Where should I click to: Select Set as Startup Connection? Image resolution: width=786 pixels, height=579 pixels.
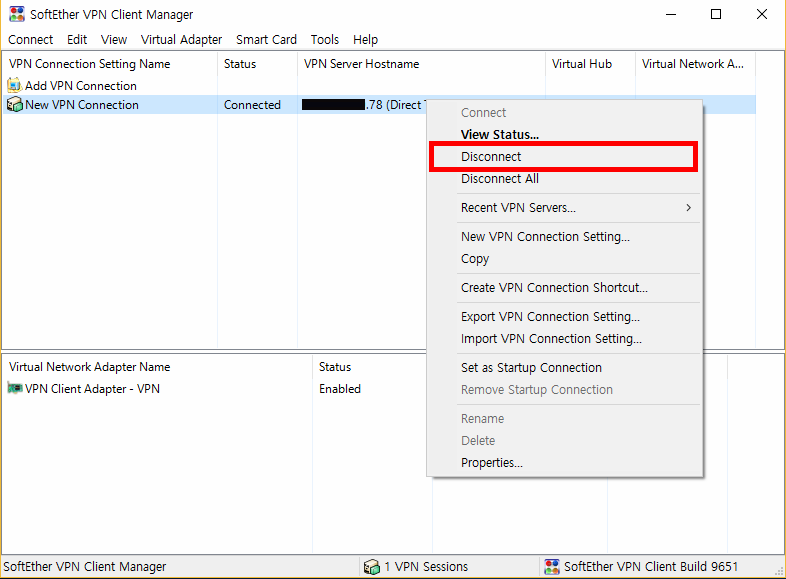pyautogui.click(x=564, y=367)
